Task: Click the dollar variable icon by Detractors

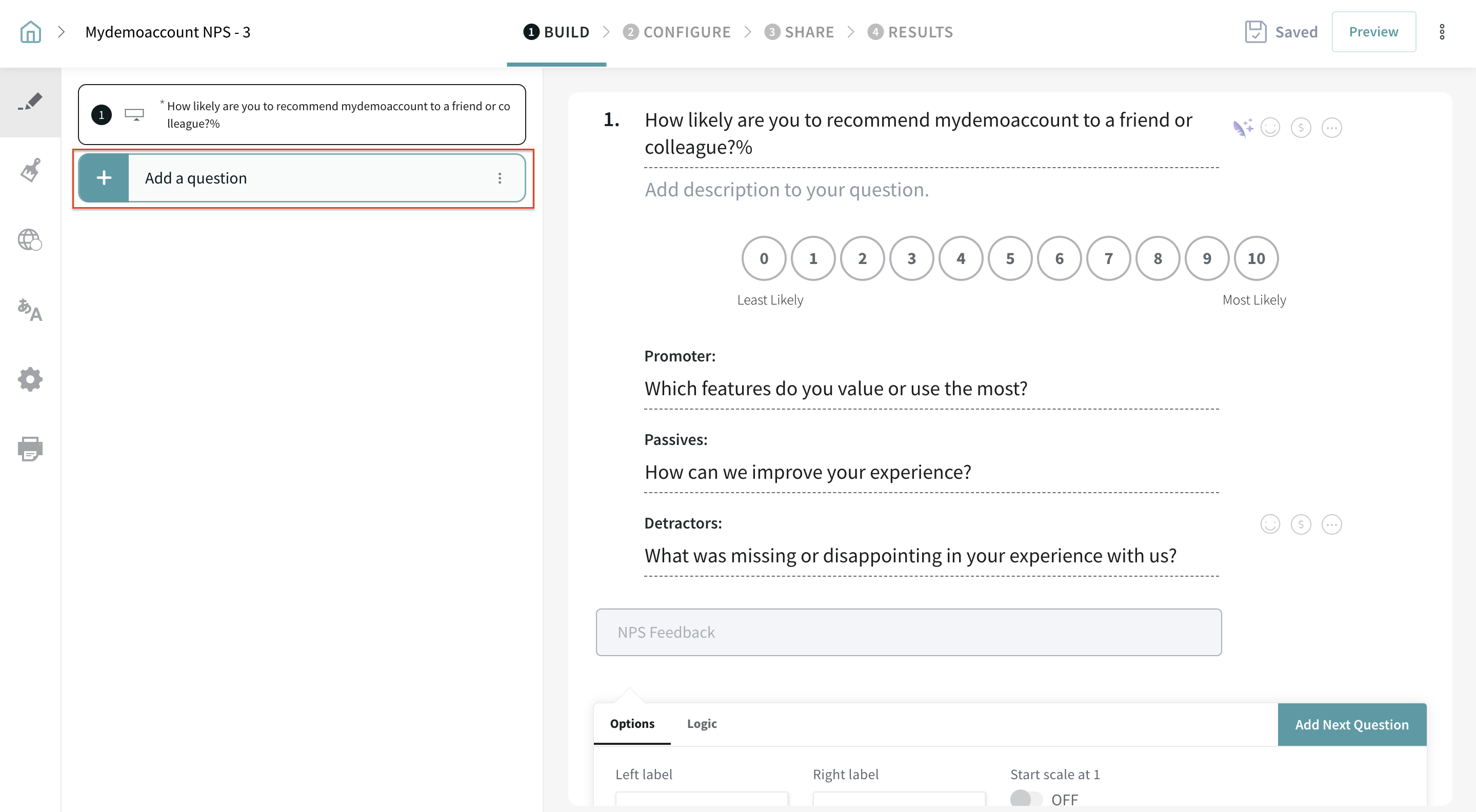Action: coord(1301,524)
